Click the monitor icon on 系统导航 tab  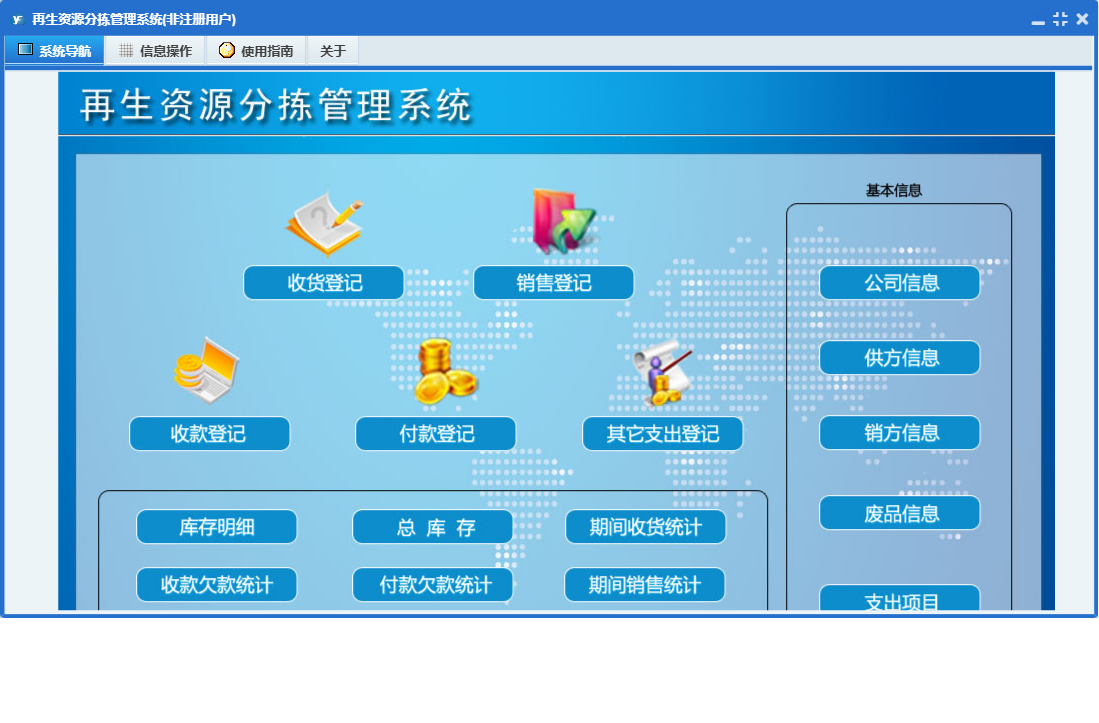tap(25, 50)
